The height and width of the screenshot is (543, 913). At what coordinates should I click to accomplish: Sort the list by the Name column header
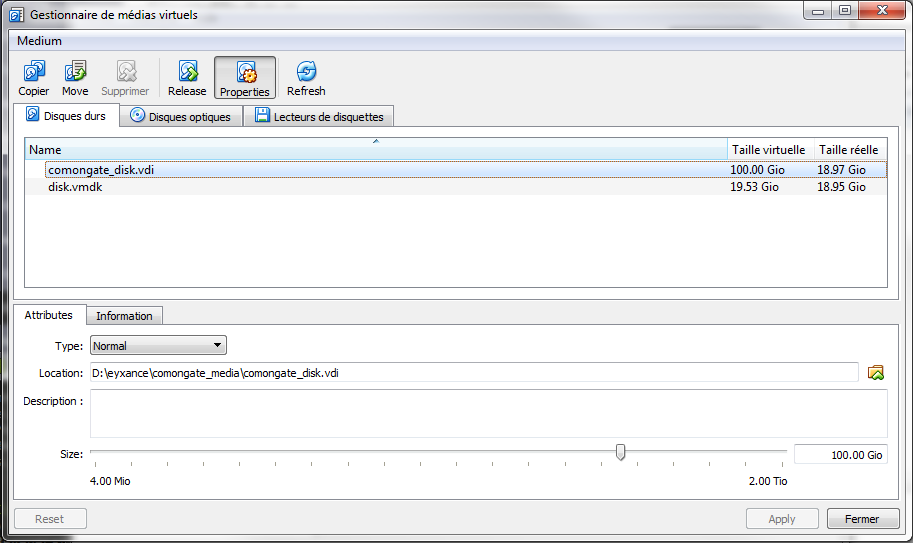point(376,150)
